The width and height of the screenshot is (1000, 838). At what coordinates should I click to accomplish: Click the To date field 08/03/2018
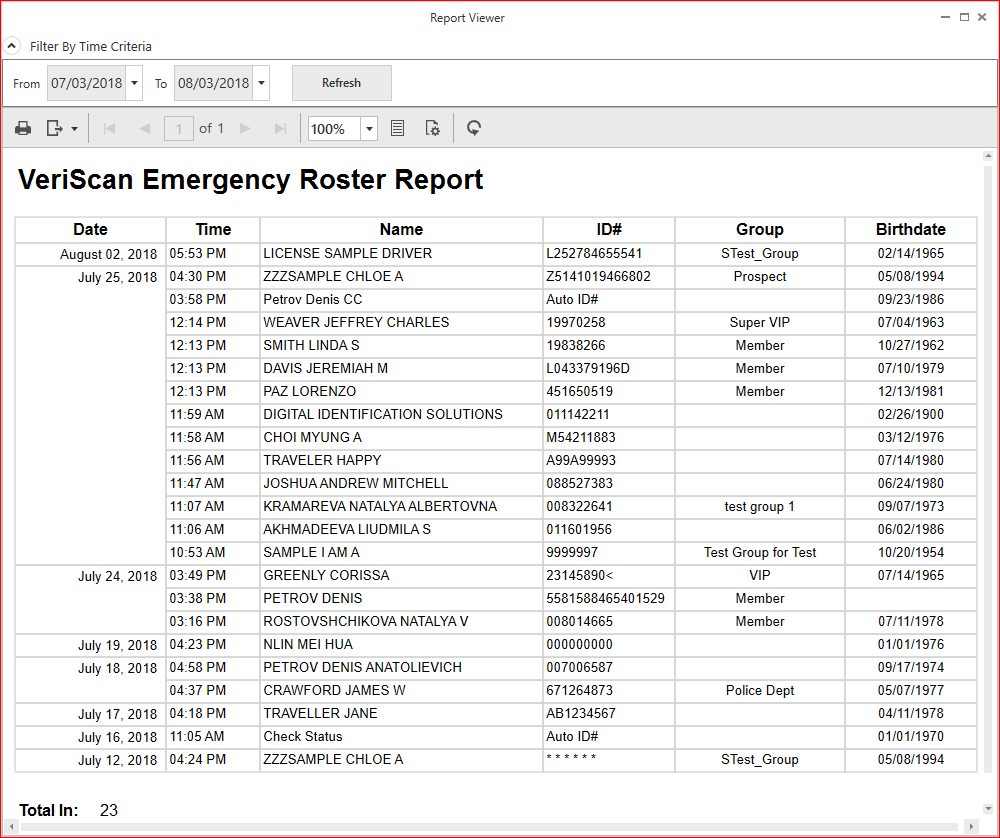(x=214, y=83)
